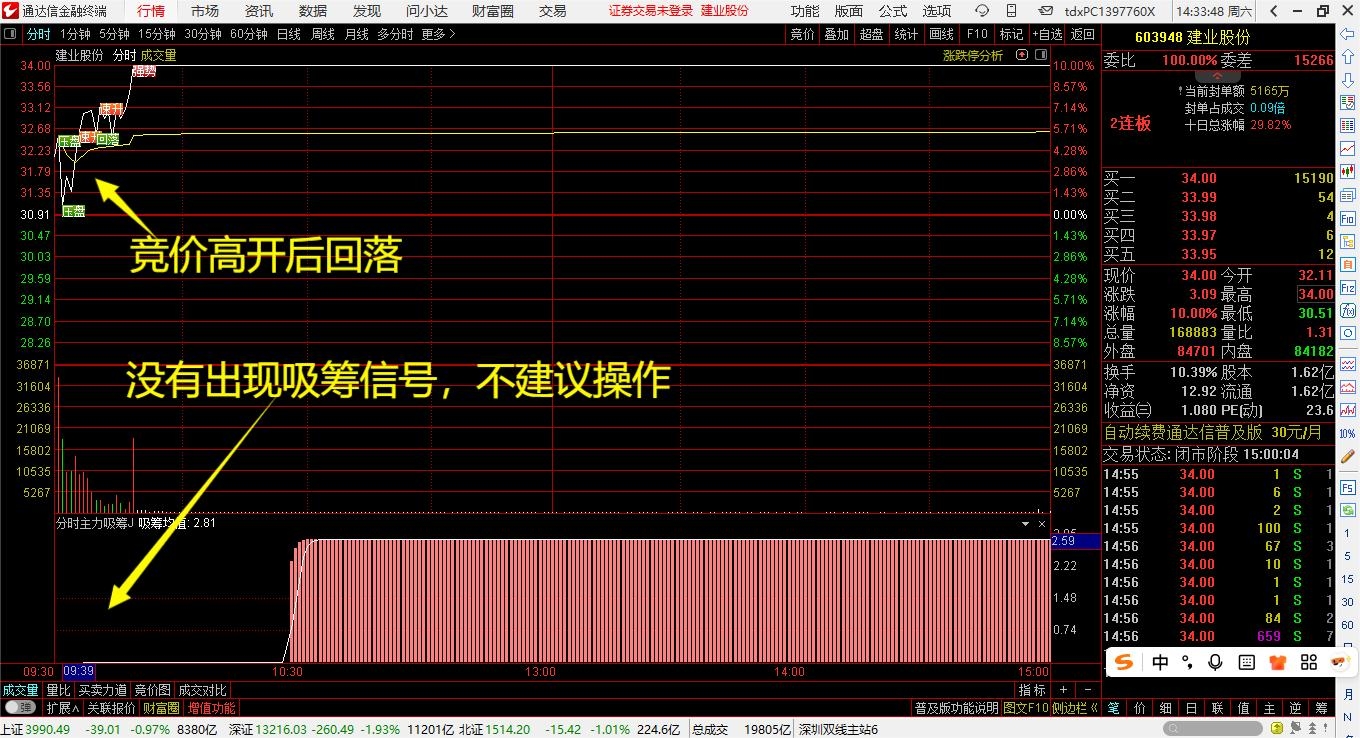
Task: Click the down arrow icon in right sidebar
Action: [x=1348, y=79]
